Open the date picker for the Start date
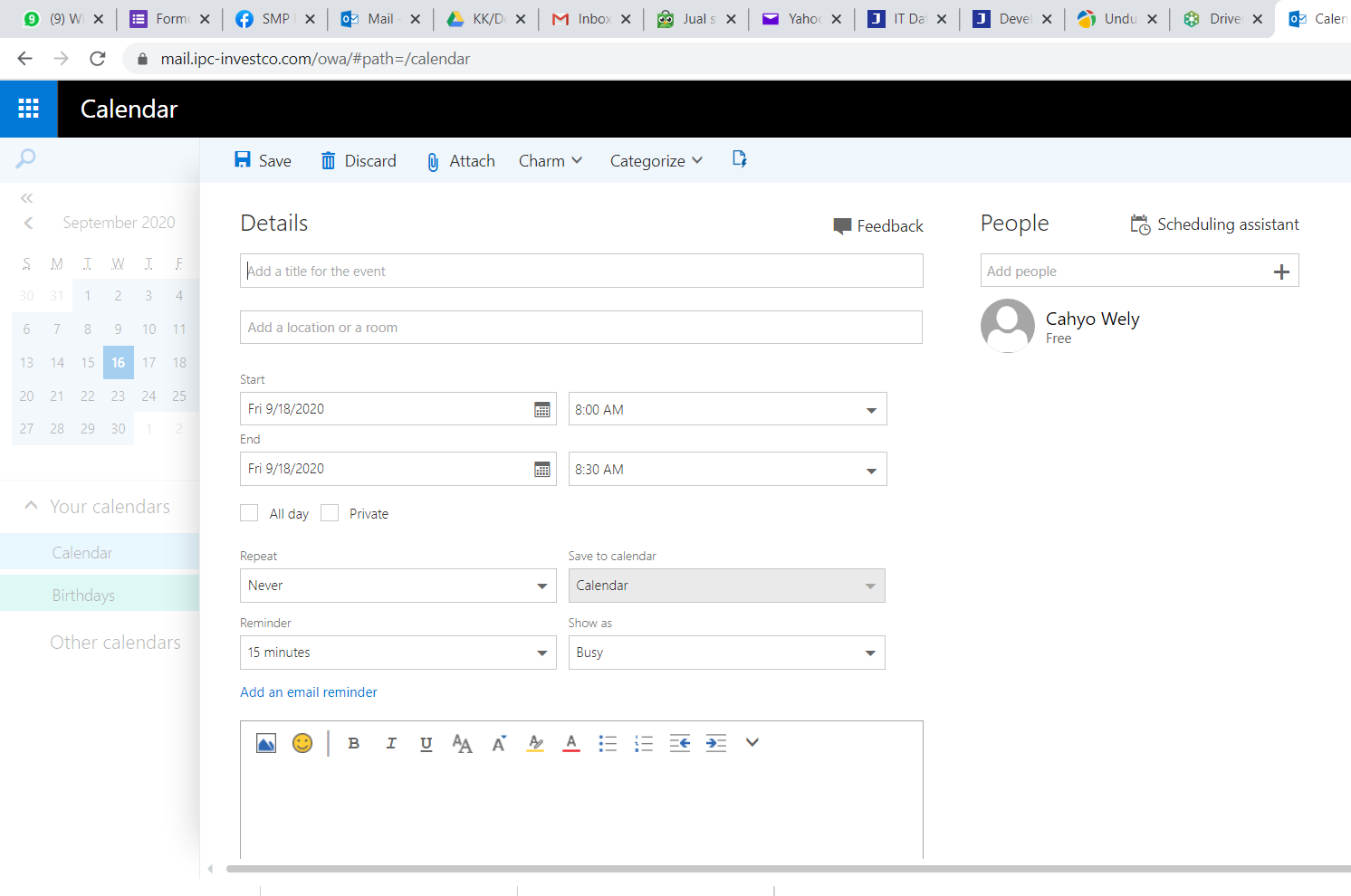The width and height of the screenshot is (1351, 896). 541,408
